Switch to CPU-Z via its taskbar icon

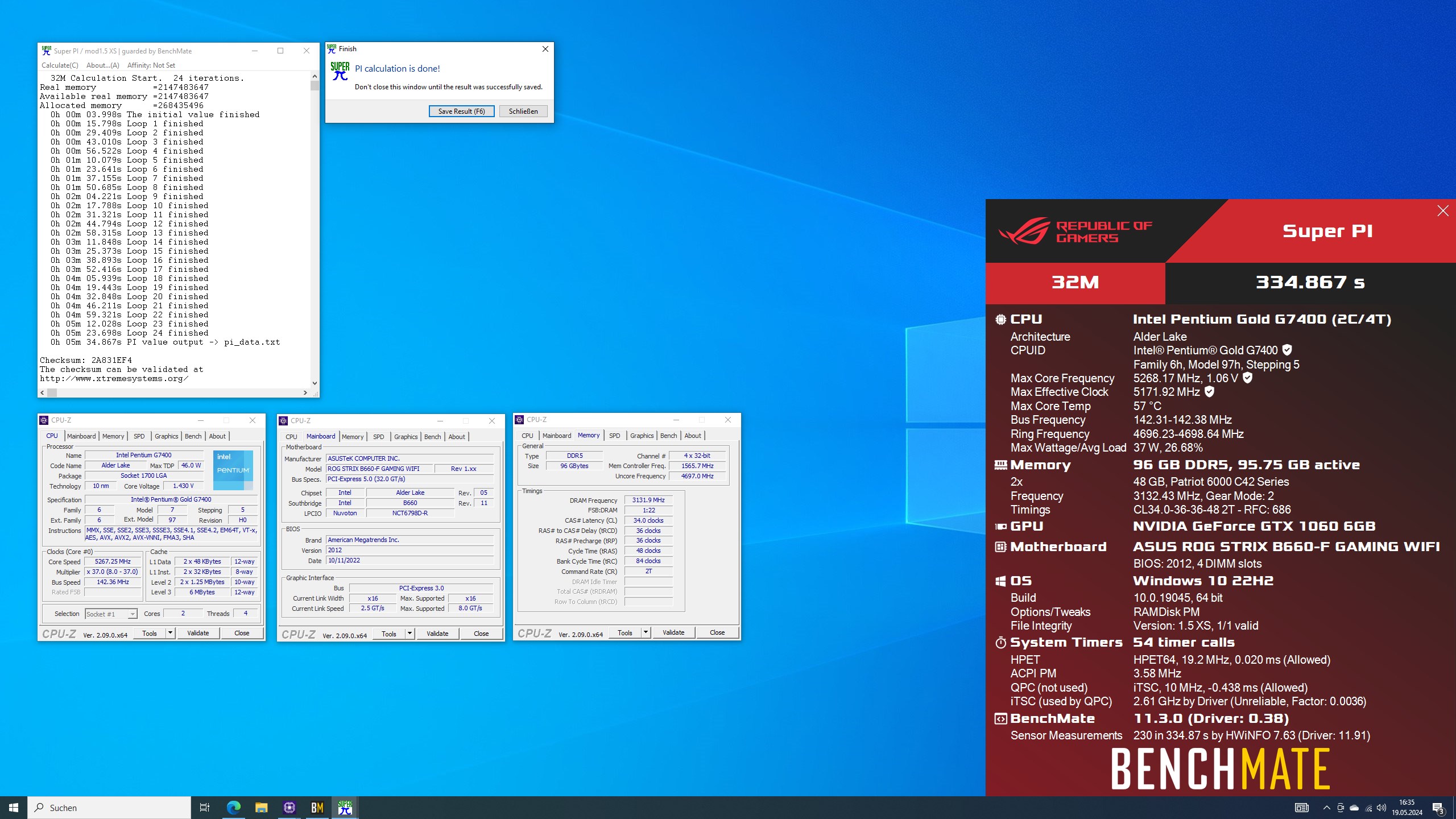(x=289, y=808)
